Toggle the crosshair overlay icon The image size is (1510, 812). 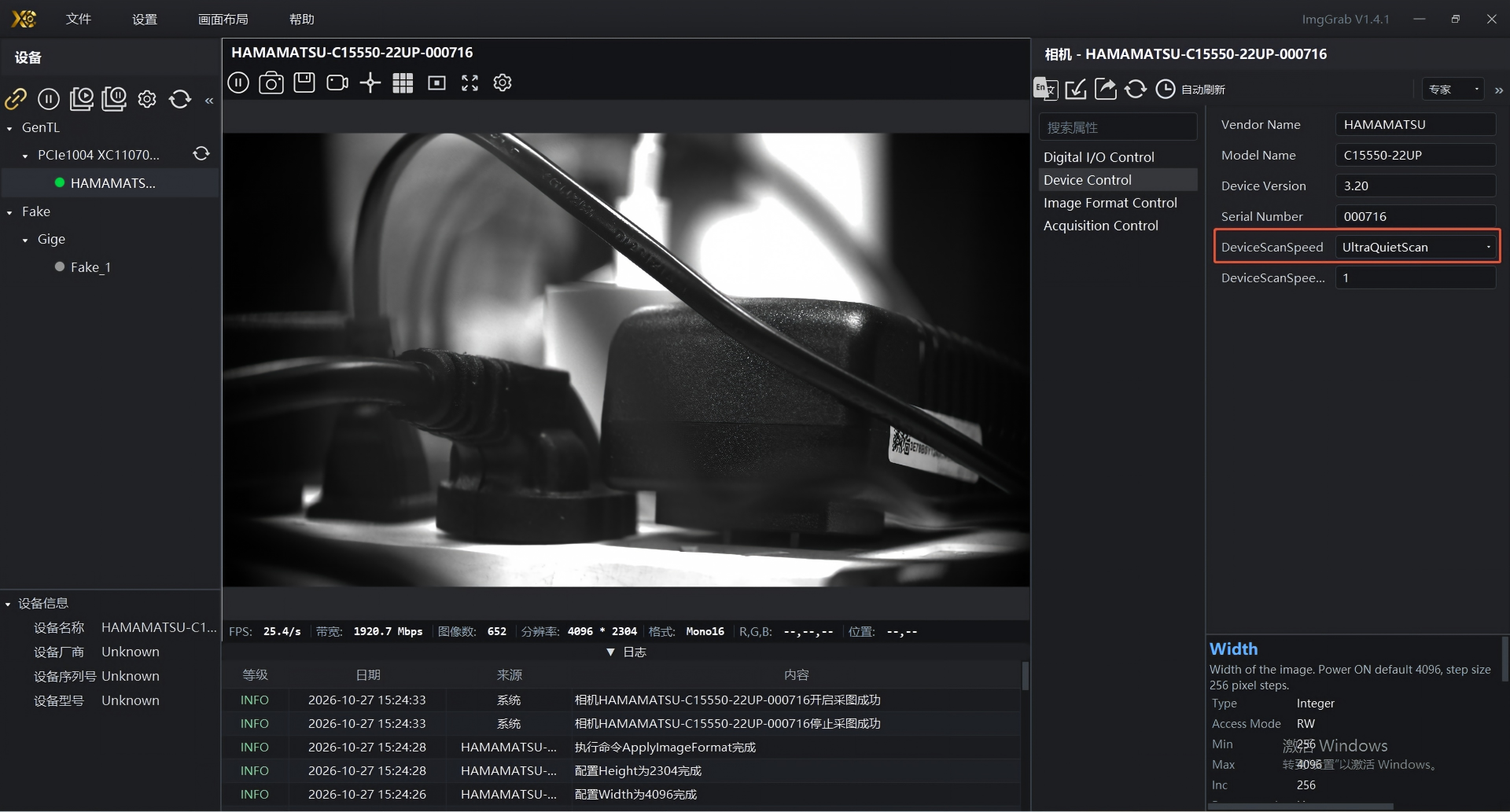tap(370, 83)
